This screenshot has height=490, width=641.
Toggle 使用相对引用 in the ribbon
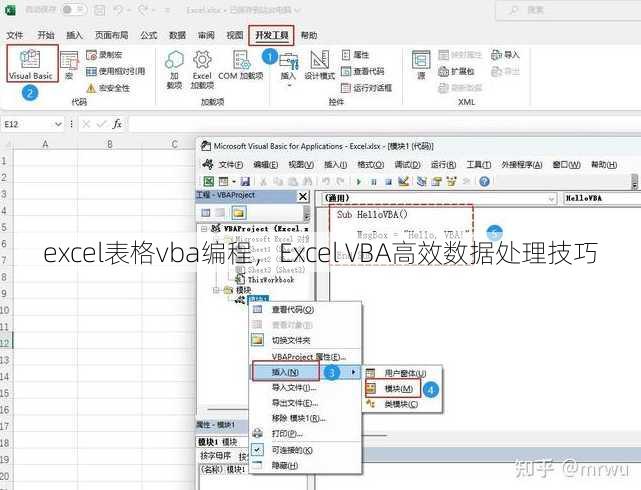pos(116,71)
